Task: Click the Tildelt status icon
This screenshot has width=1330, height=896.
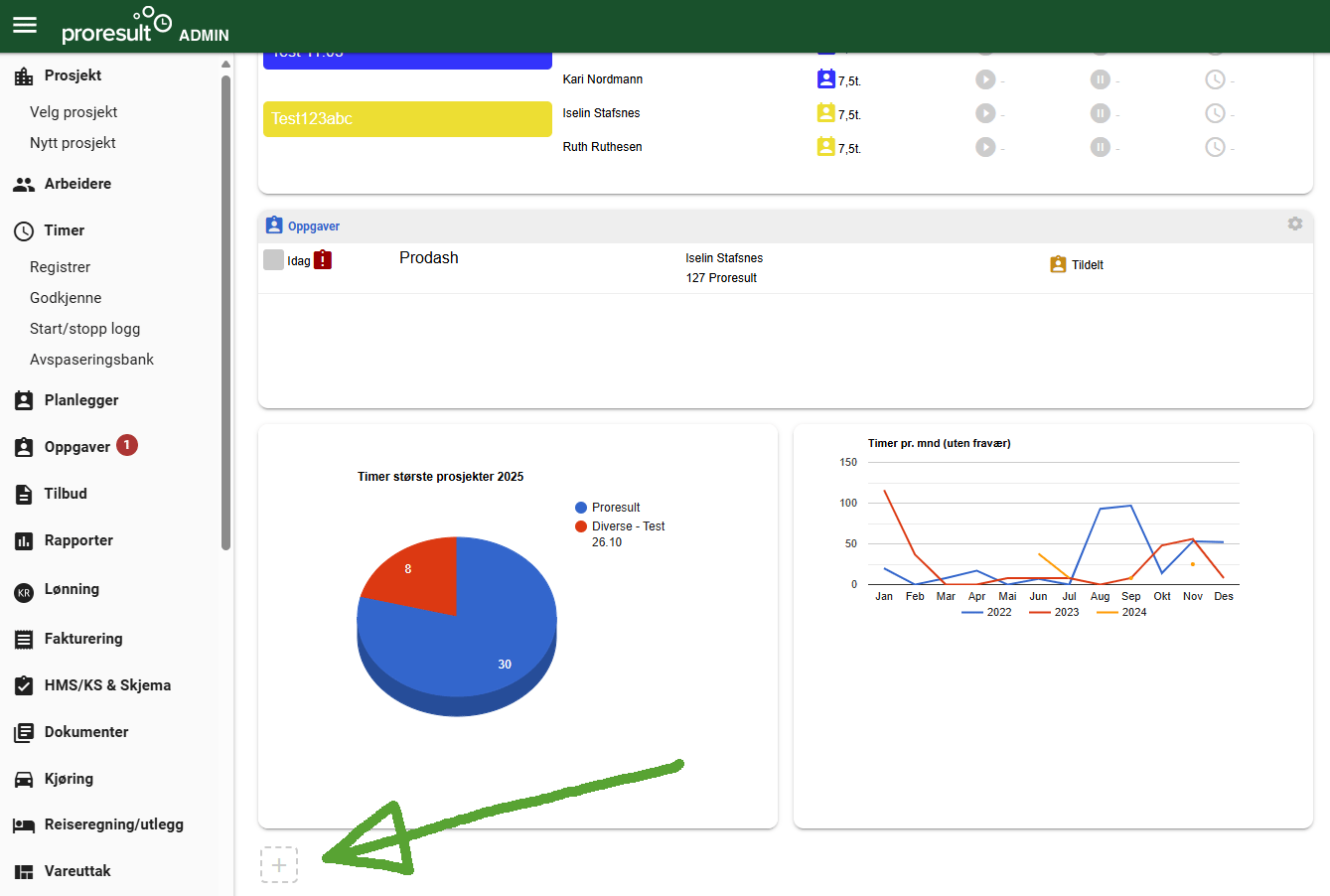Action: [x=1059, y=265]
